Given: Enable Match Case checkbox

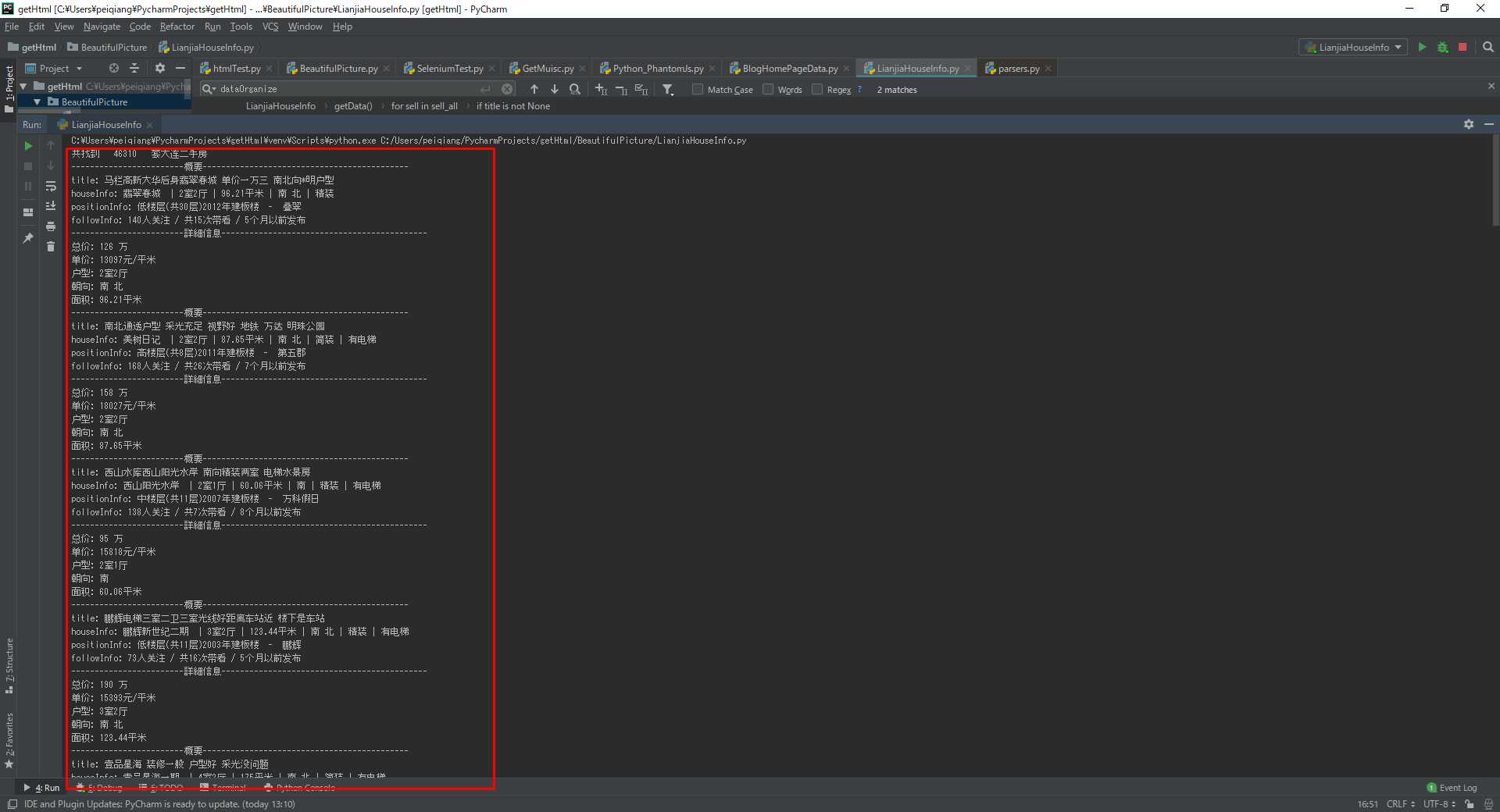Looking at the screenshot, I should point(698,90).
